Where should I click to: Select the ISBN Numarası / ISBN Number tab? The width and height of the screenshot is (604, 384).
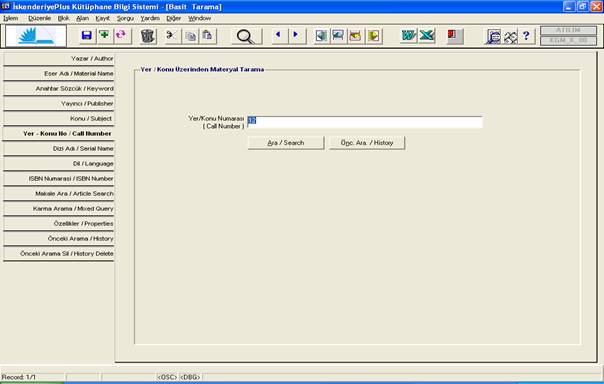tap(59, 179)
